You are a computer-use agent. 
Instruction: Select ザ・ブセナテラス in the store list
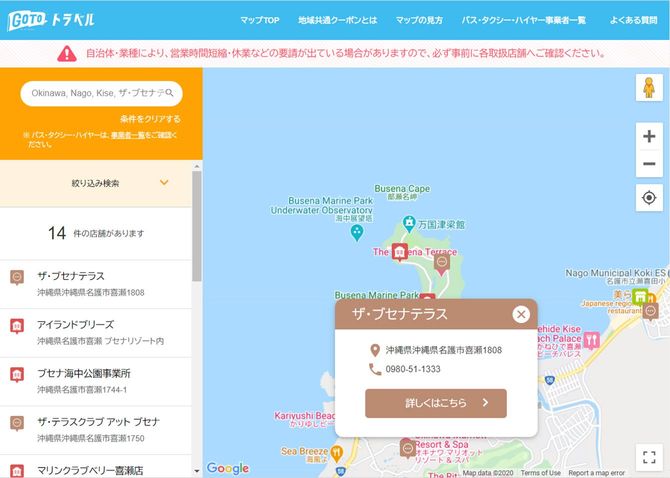tap(96, 284)
